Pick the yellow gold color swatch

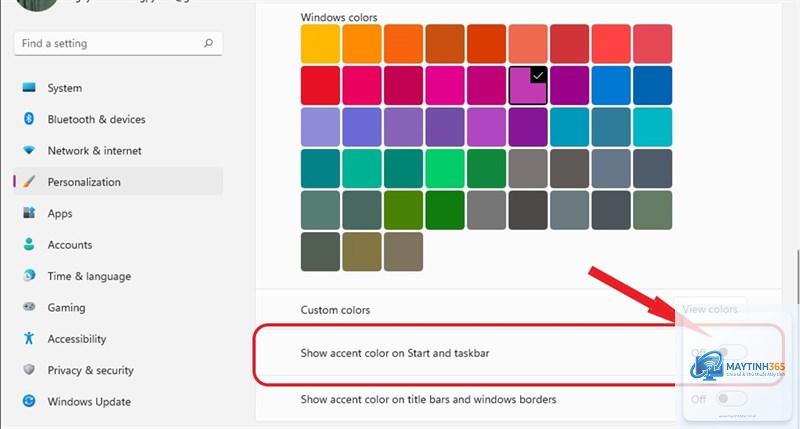(320, 44)
